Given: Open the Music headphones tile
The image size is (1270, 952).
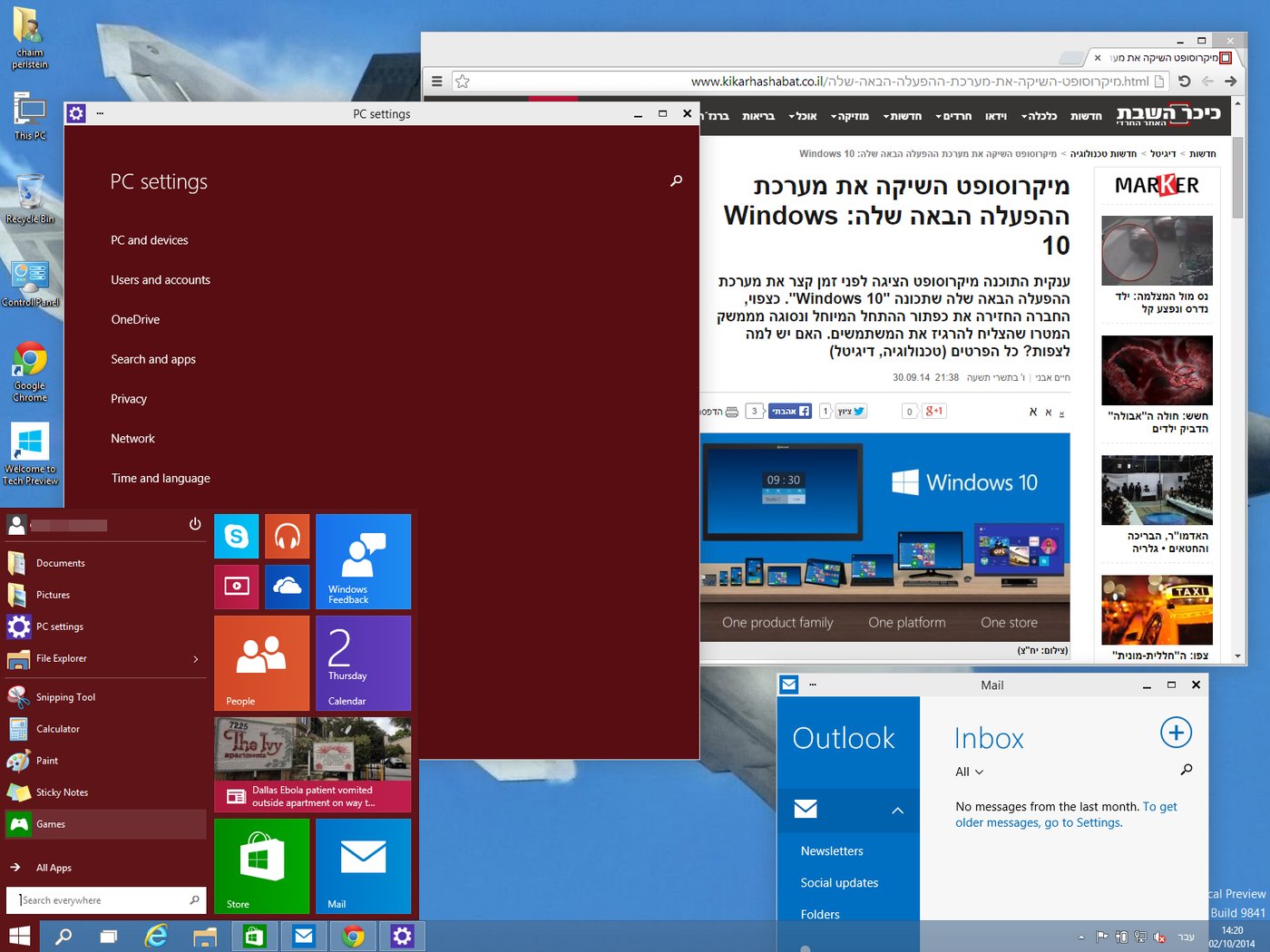Looking at the screenshot, I should tap(287, 536).
